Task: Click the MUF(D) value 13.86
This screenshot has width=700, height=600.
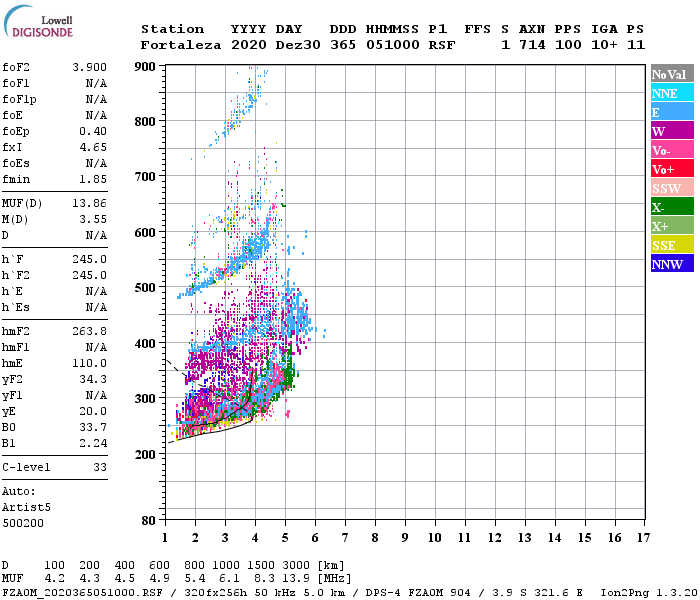Action: click(x=89, y=204)
